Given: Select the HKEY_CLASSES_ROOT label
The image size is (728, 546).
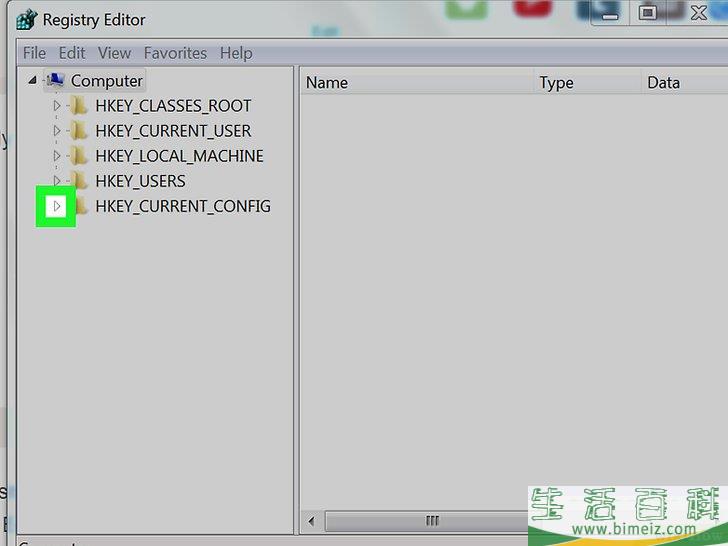Looking at the screenshot, I should click(173, 106).
